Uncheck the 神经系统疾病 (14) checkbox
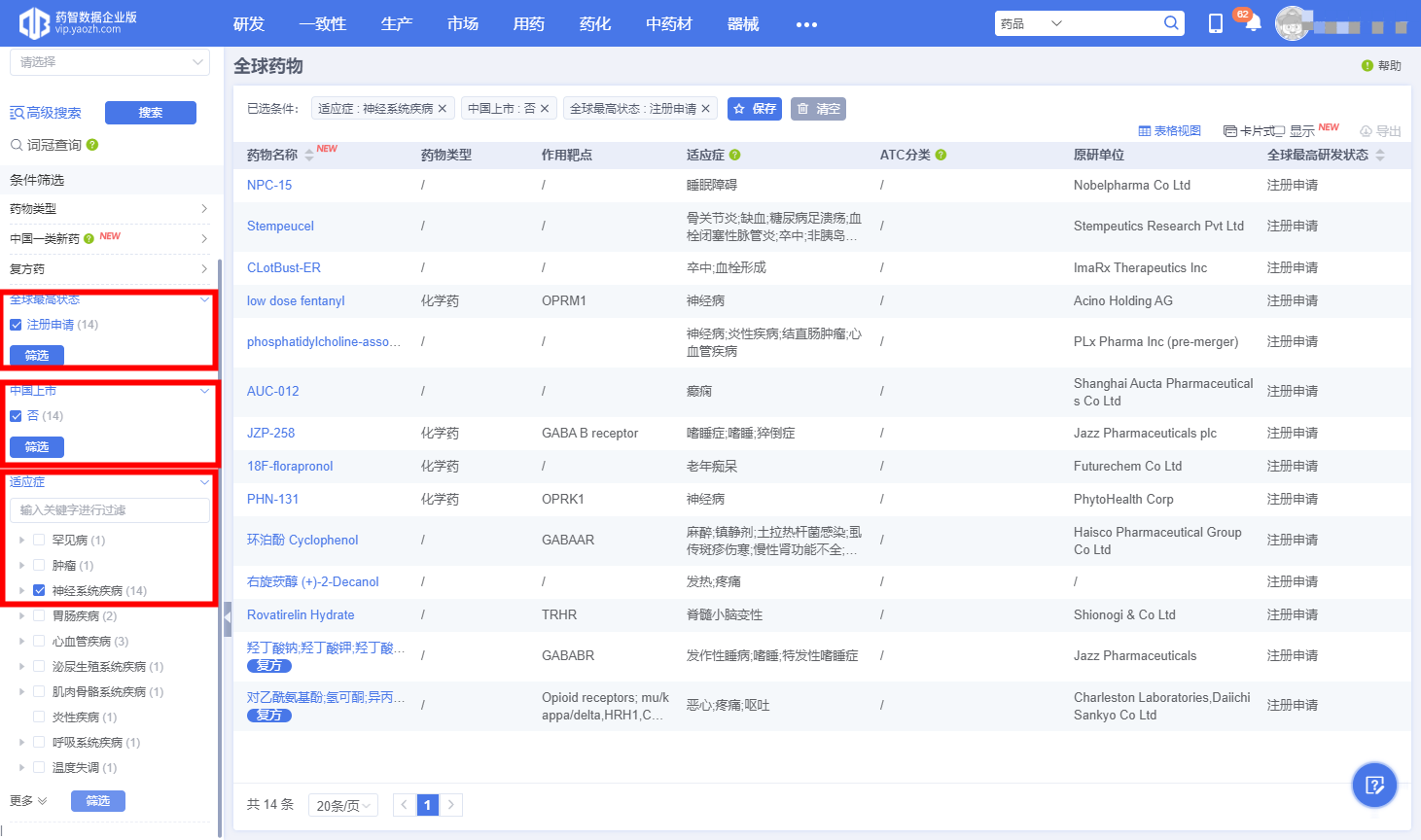The width and height of the screenshot is (1421, 840). coord(39,590)
